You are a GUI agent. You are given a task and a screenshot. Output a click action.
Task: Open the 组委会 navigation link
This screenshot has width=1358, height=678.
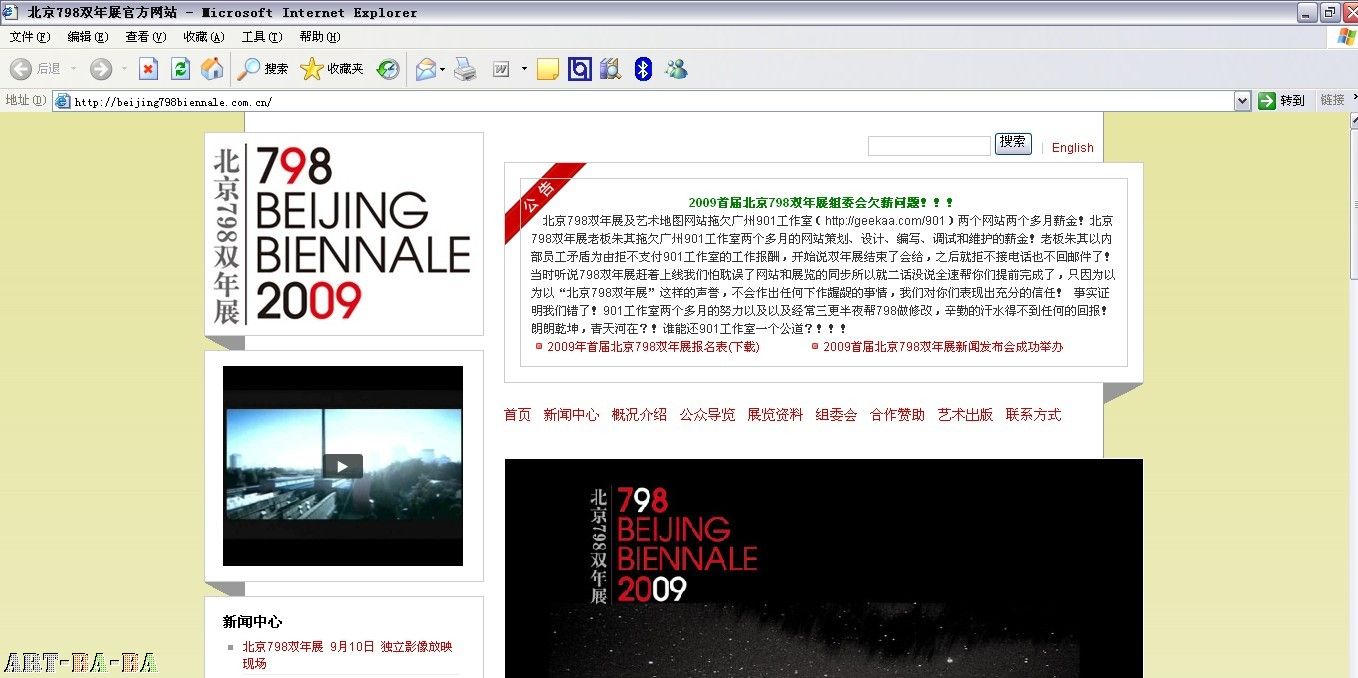tap(836, 415)
